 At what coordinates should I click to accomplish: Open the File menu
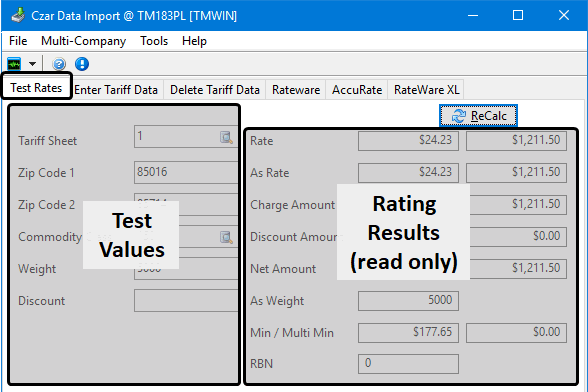(x=18, y=41)
